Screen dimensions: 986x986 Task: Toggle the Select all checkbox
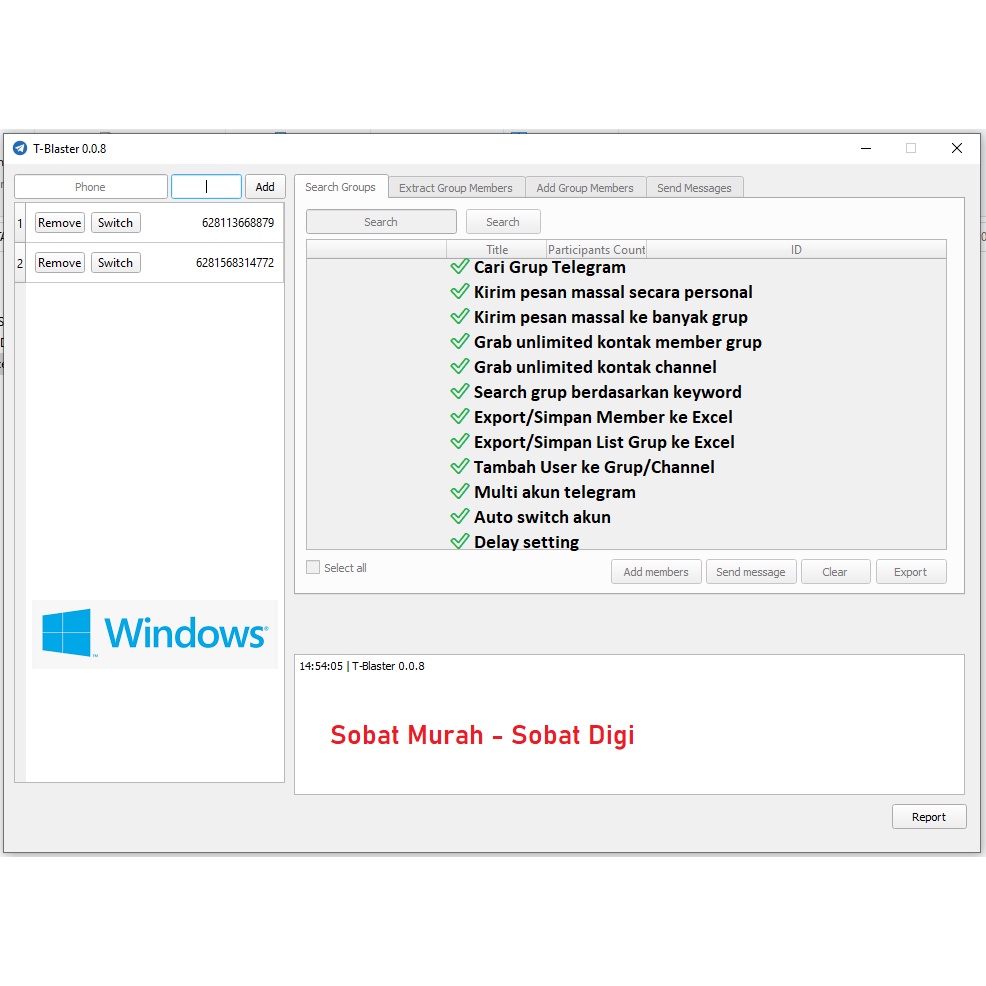click(313, 567)
